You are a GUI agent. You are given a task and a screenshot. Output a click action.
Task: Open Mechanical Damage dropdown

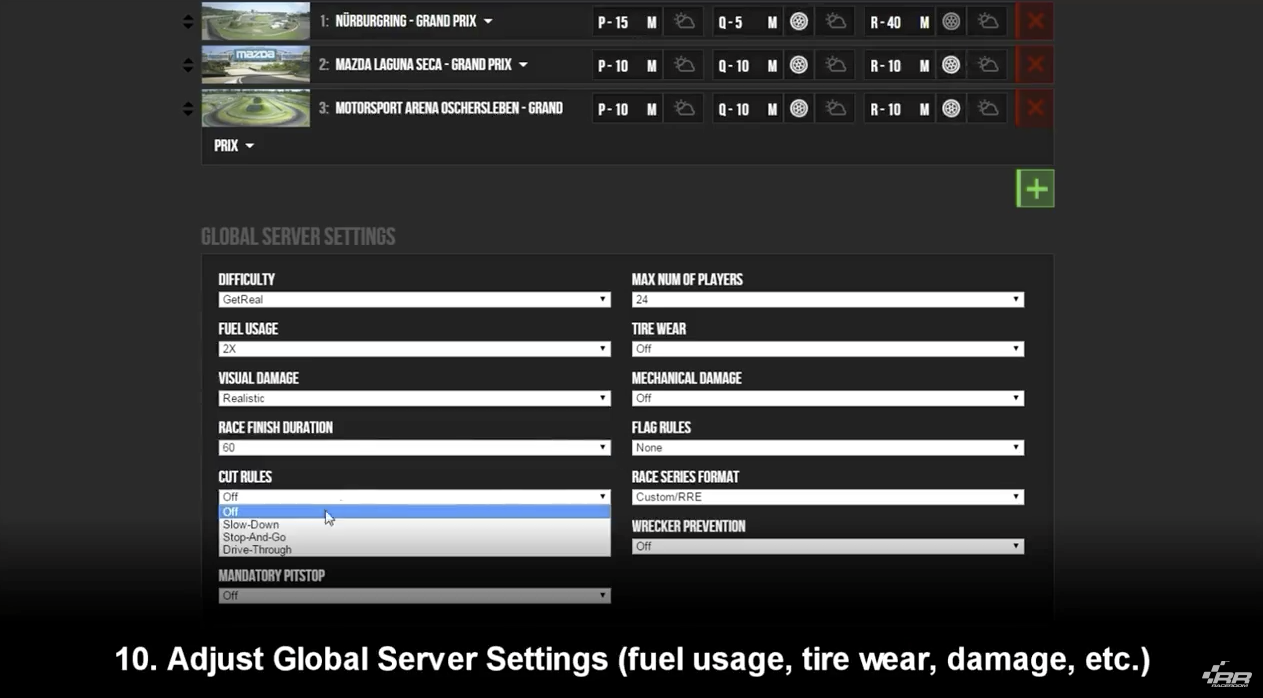pos(828,398)
